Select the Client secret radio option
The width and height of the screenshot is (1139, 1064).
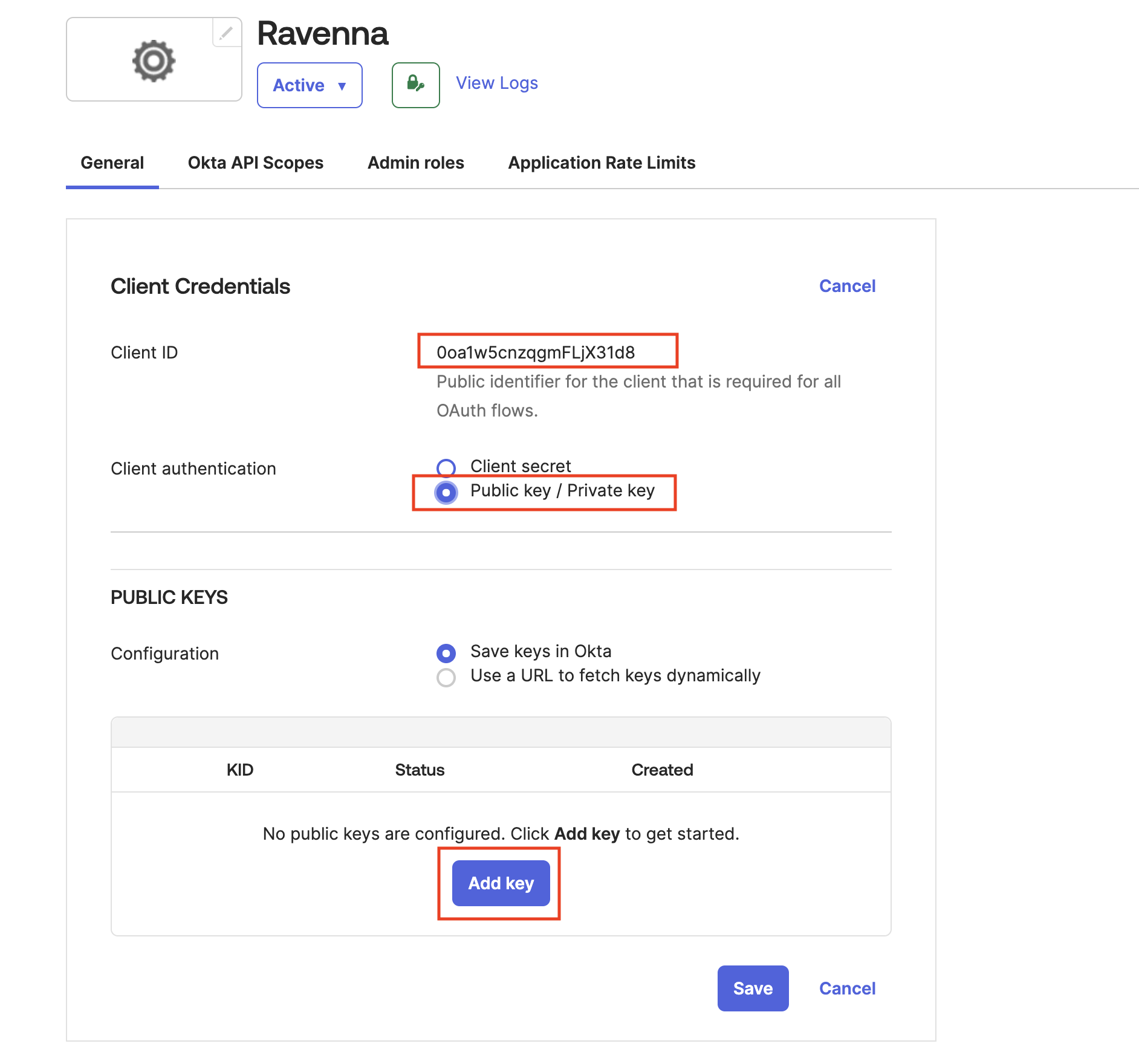[x=446, y=468]
